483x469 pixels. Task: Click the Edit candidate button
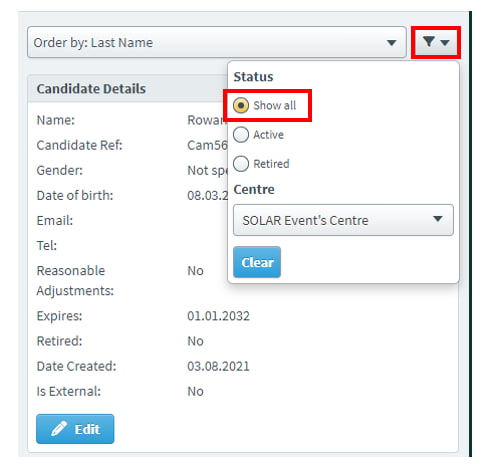(x=75, y=429)
